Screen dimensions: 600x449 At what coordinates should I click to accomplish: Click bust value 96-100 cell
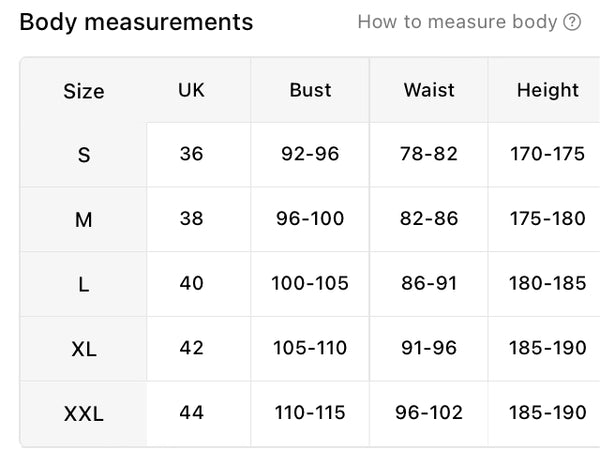click(310, 219)
